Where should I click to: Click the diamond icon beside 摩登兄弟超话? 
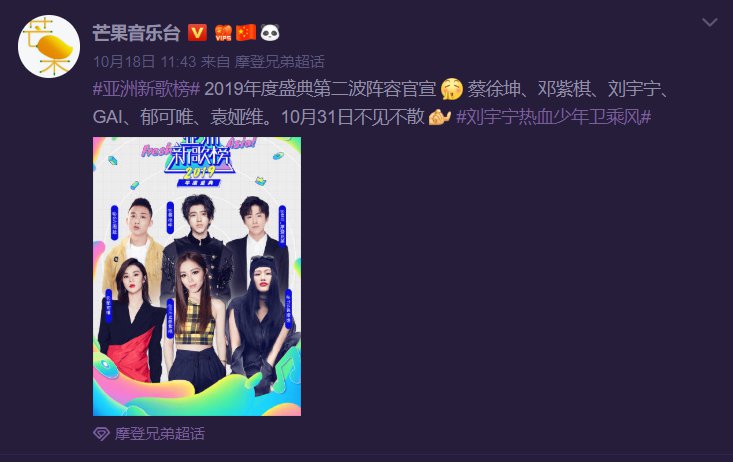point(101,433)
